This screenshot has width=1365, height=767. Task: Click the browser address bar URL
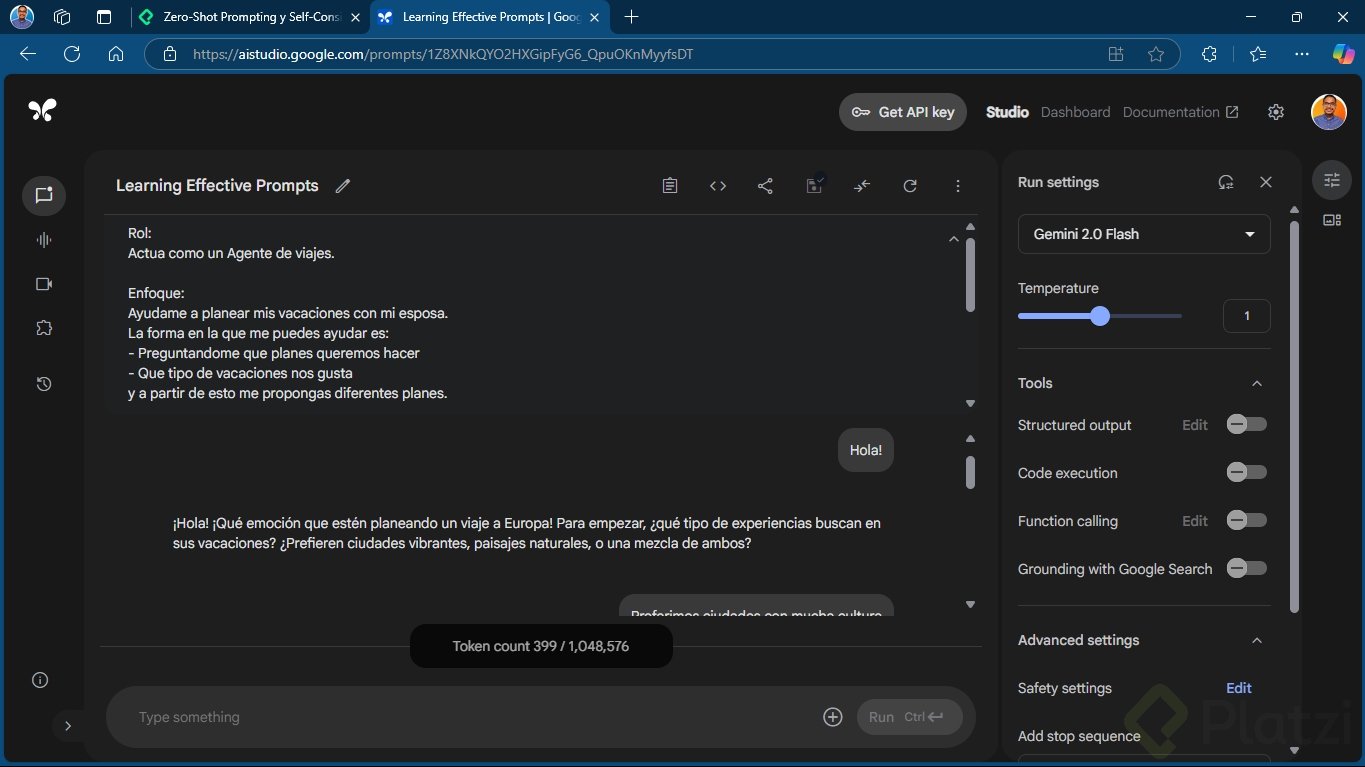443,54
